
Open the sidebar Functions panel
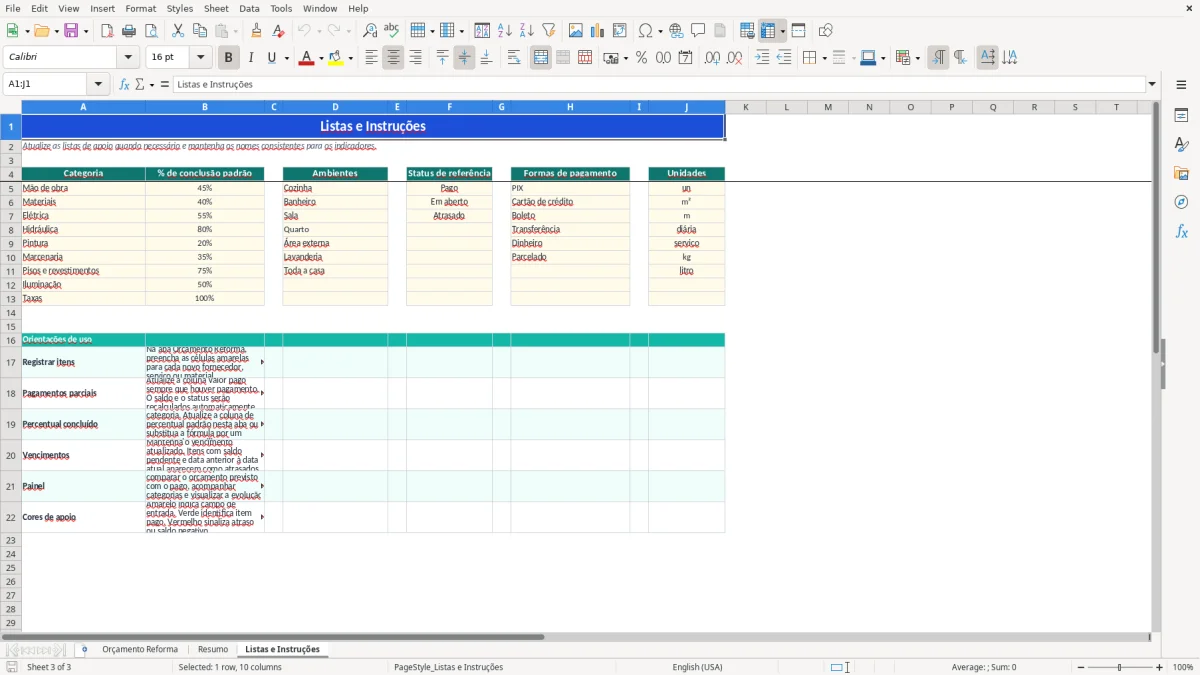tap(1181, 232)
